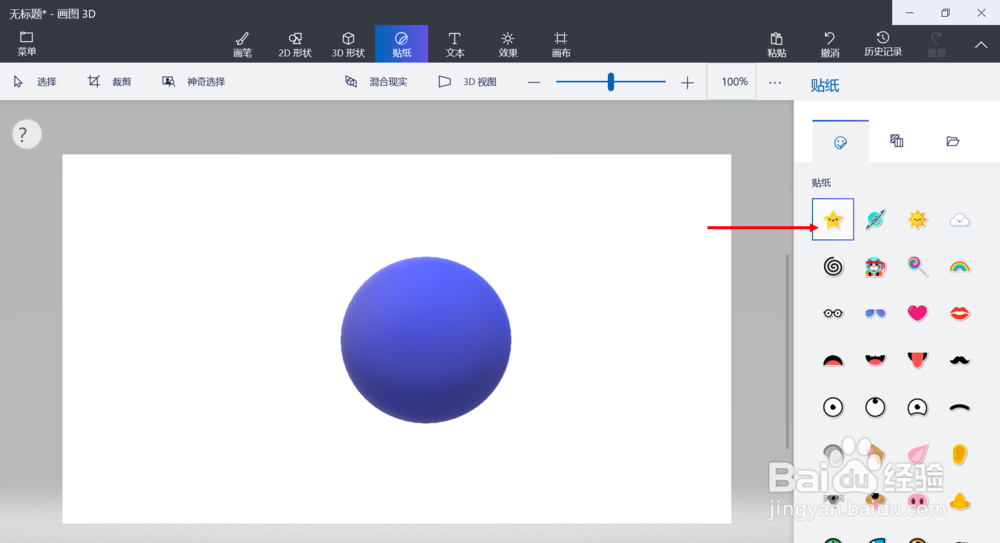The image size is (1000, 543).
Task: Choose the yellow nose sticker
Action: point(959,502)
